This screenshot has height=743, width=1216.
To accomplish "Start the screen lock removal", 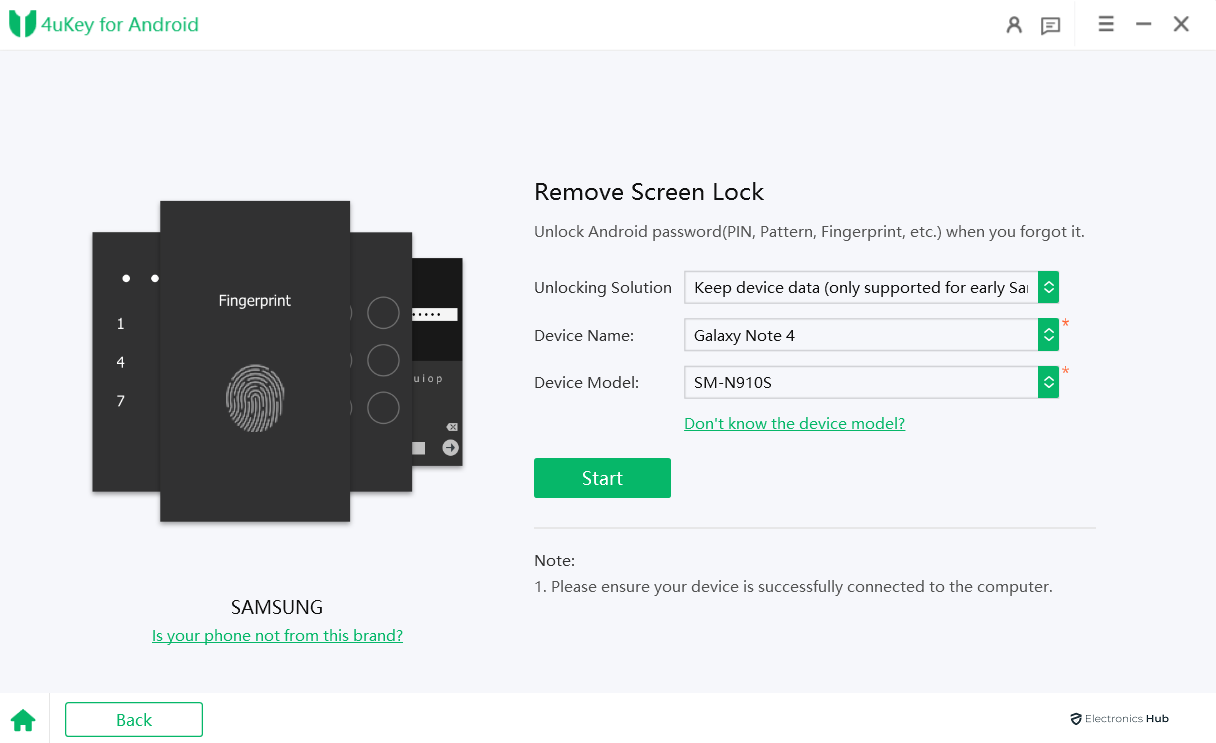I will 602,478.
